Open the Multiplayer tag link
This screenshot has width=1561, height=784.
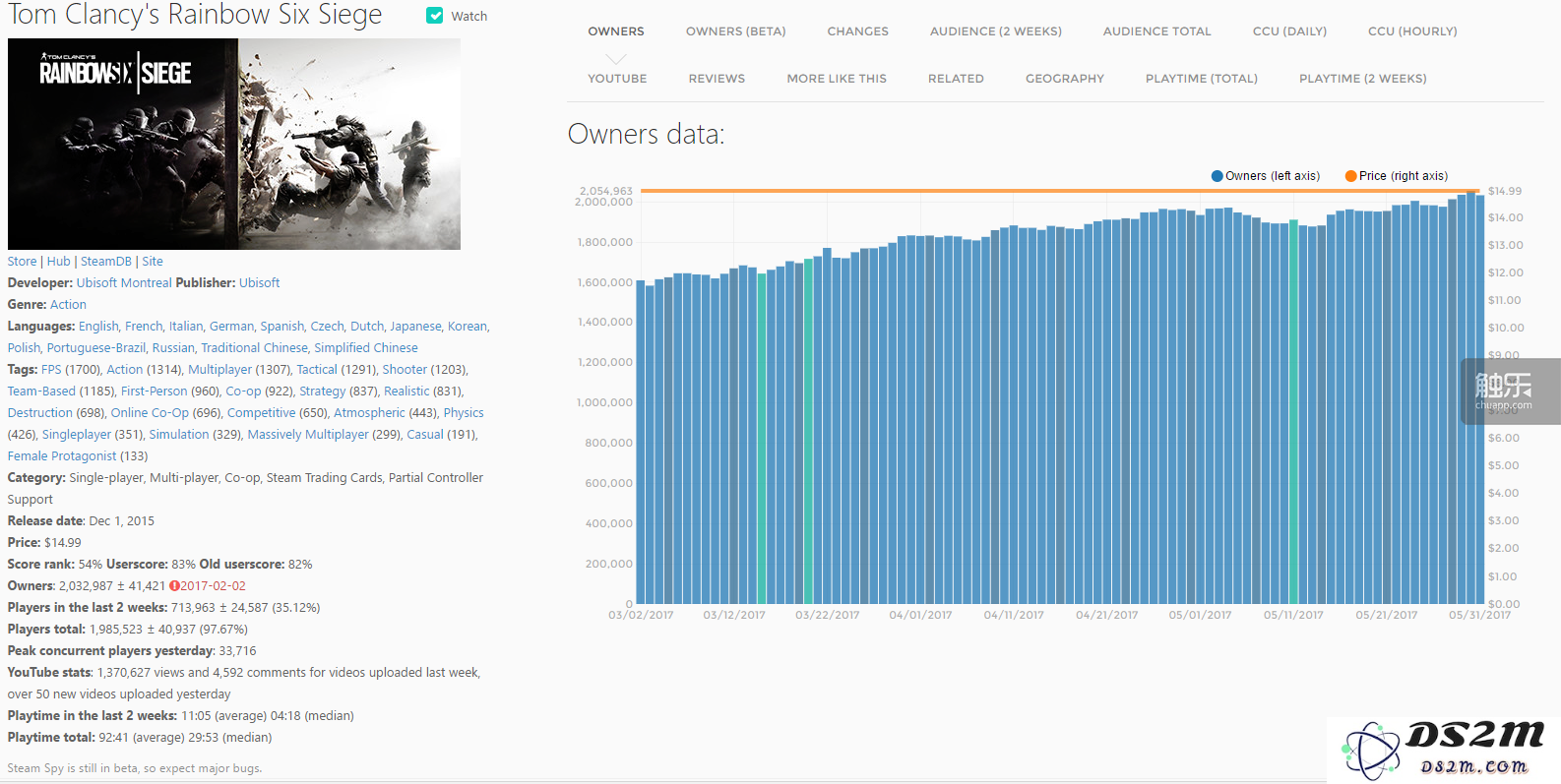pyautogui.click(x=220, y=370)
